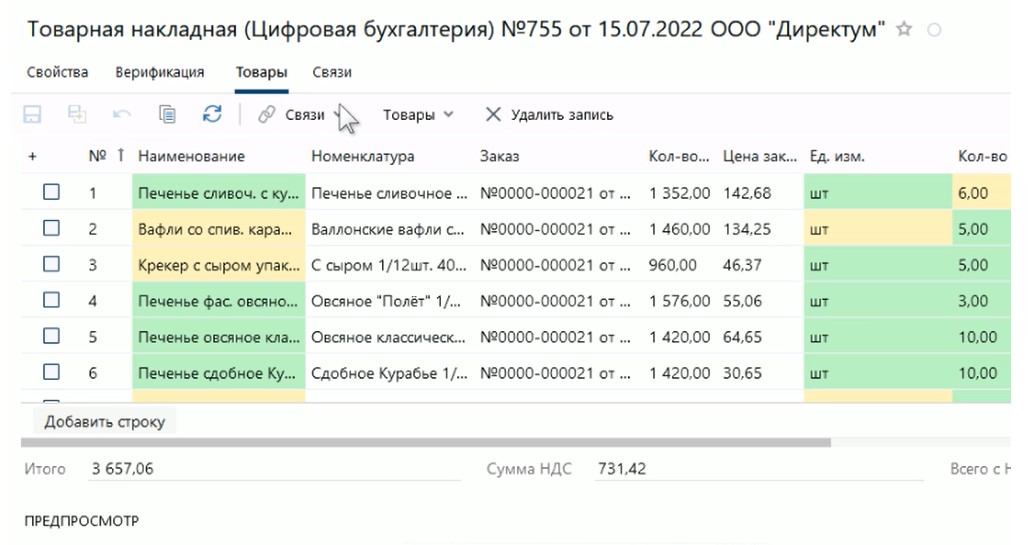Click price cell 30,65

pyautogui.click(x=743, y=373)
